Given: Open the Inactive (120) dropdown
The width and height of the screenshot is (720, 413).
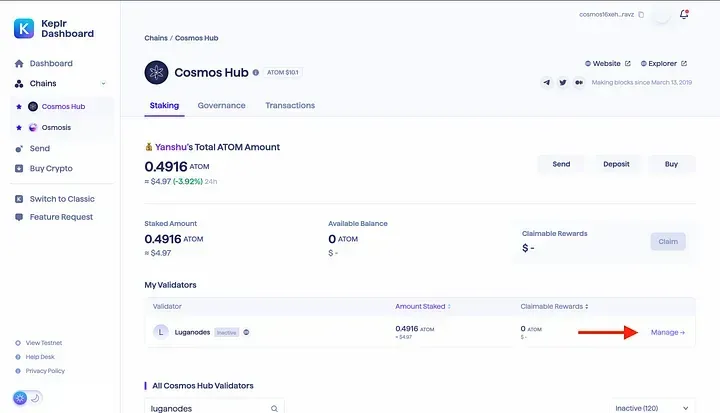Looking at the screenshot, I should 652,408.
